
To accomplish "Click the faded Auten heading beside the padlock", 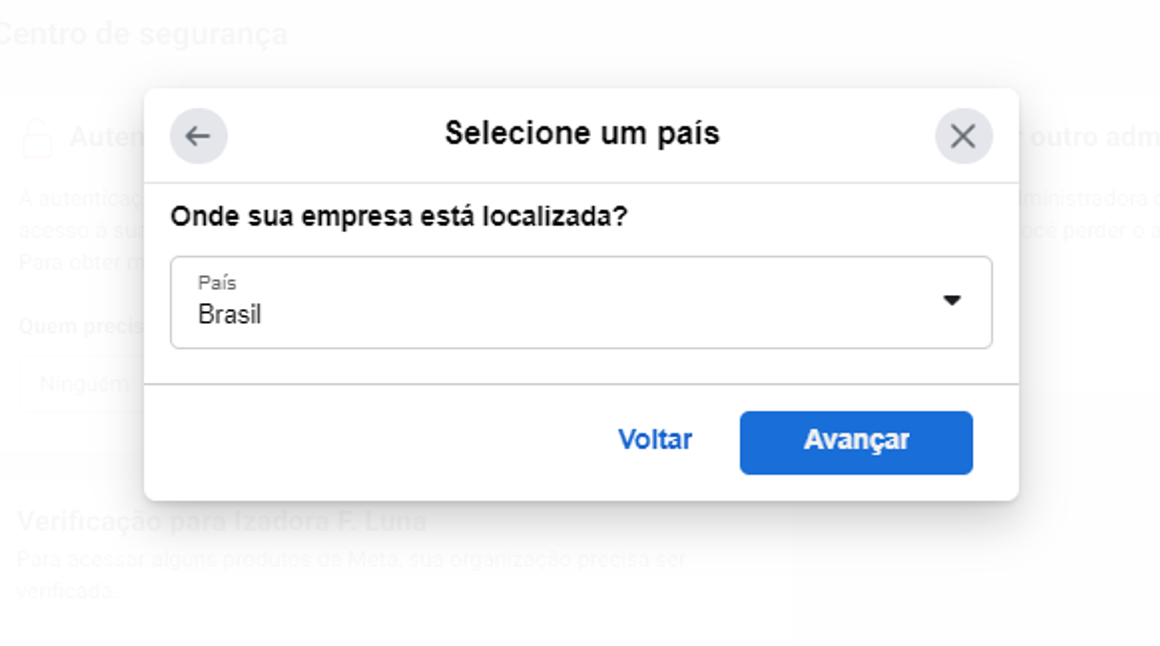I will point(107,137).
